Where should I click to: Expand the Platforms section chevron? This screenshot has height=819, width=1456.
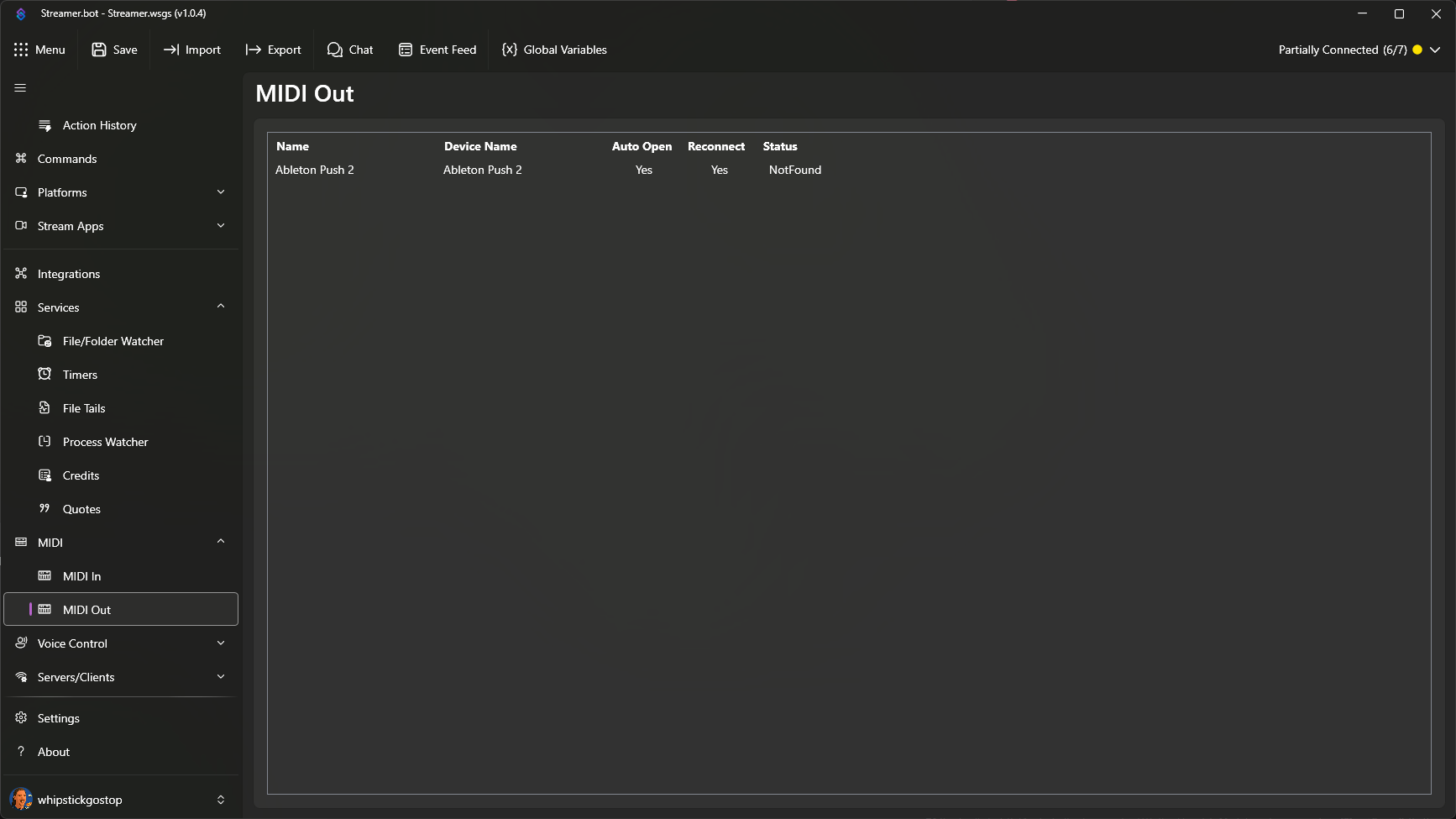221,192
